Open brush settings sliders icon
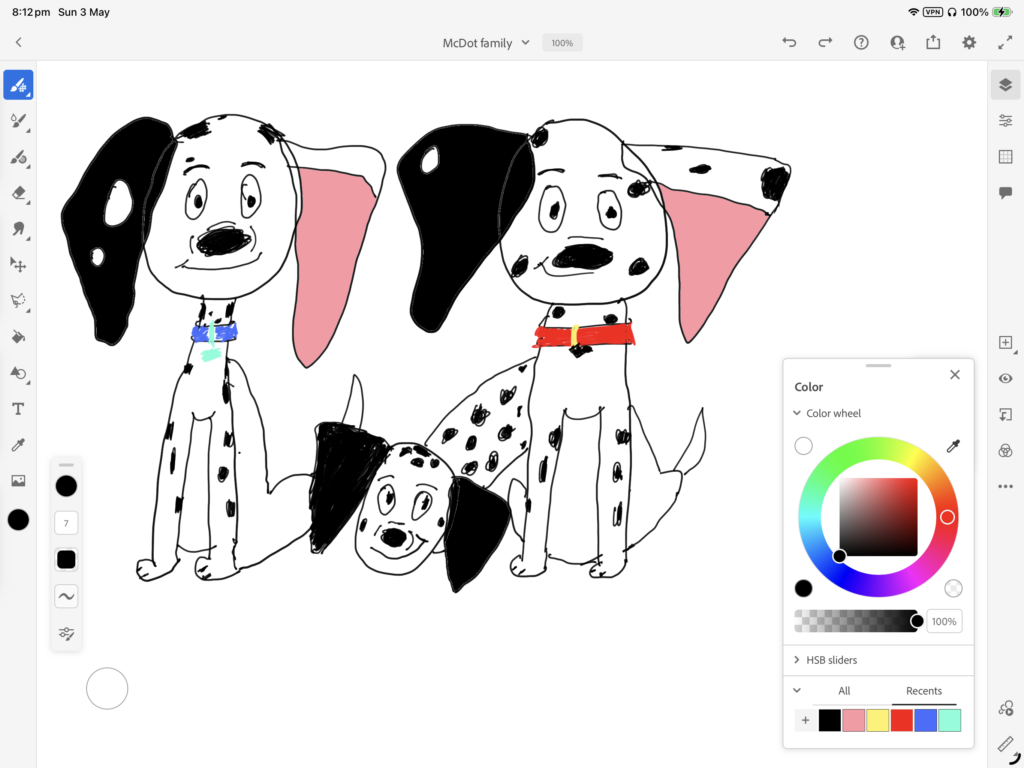Viewport: 1024px width, 768px height. [x=66, y=633]
